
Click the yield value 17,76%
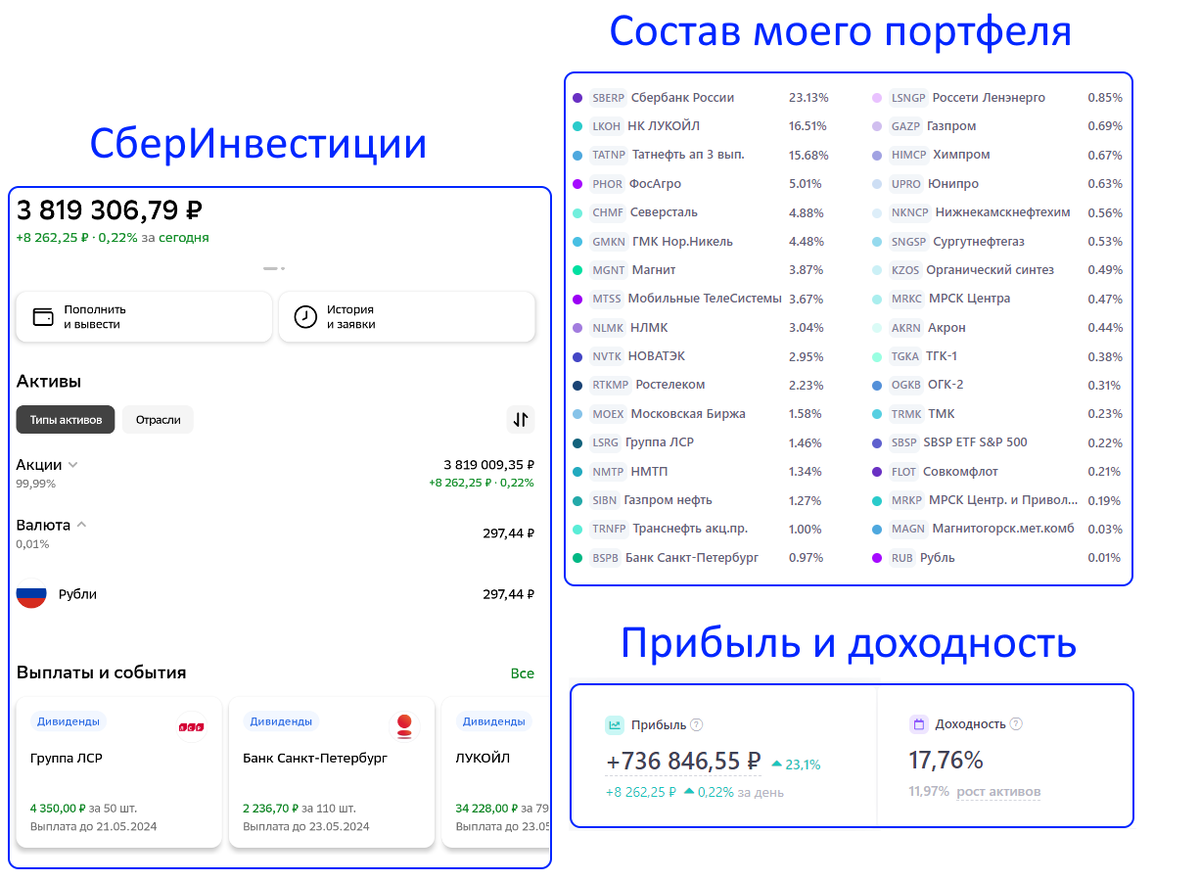(946, 761)
